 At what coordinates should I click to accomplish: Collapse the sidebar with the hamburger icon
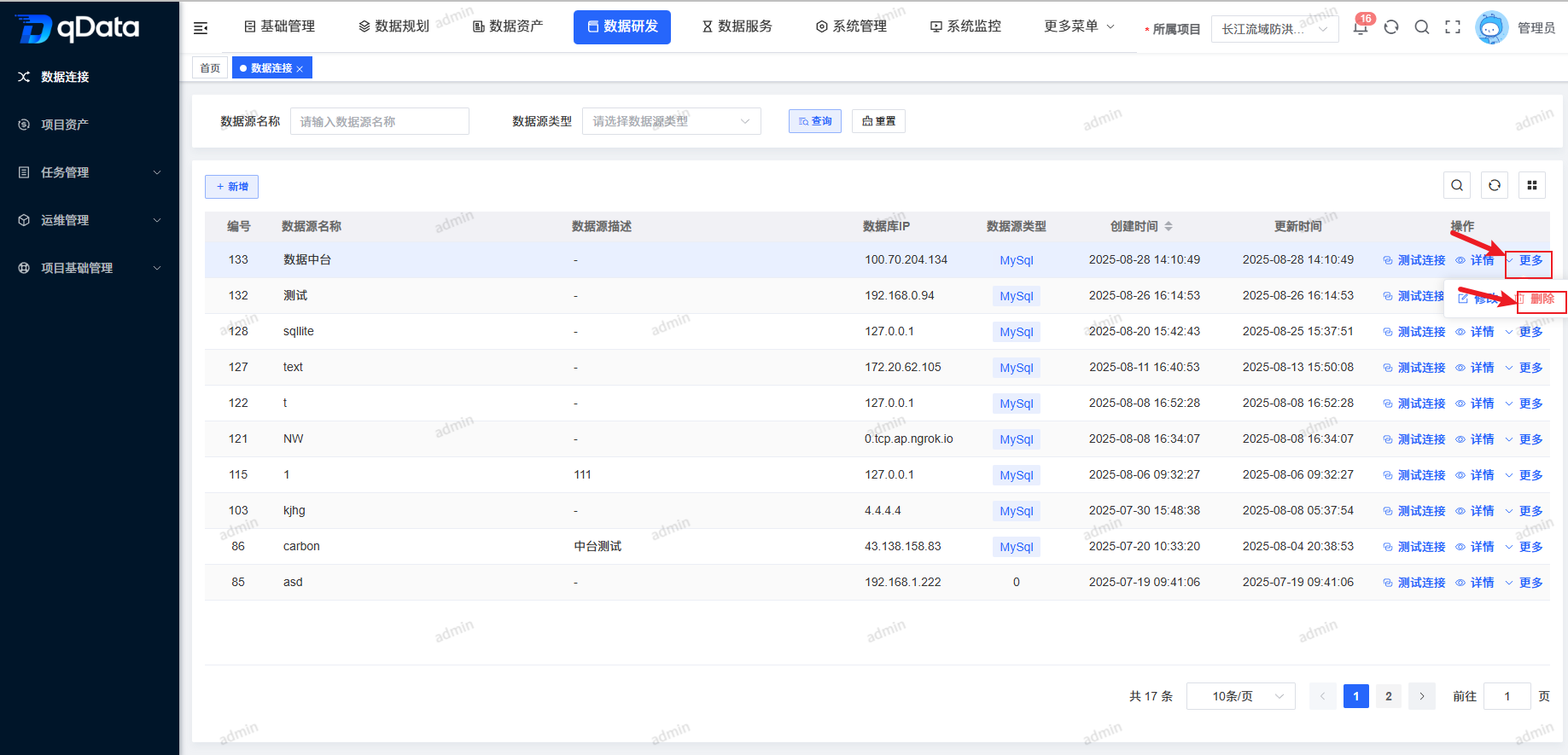point(201,28)
